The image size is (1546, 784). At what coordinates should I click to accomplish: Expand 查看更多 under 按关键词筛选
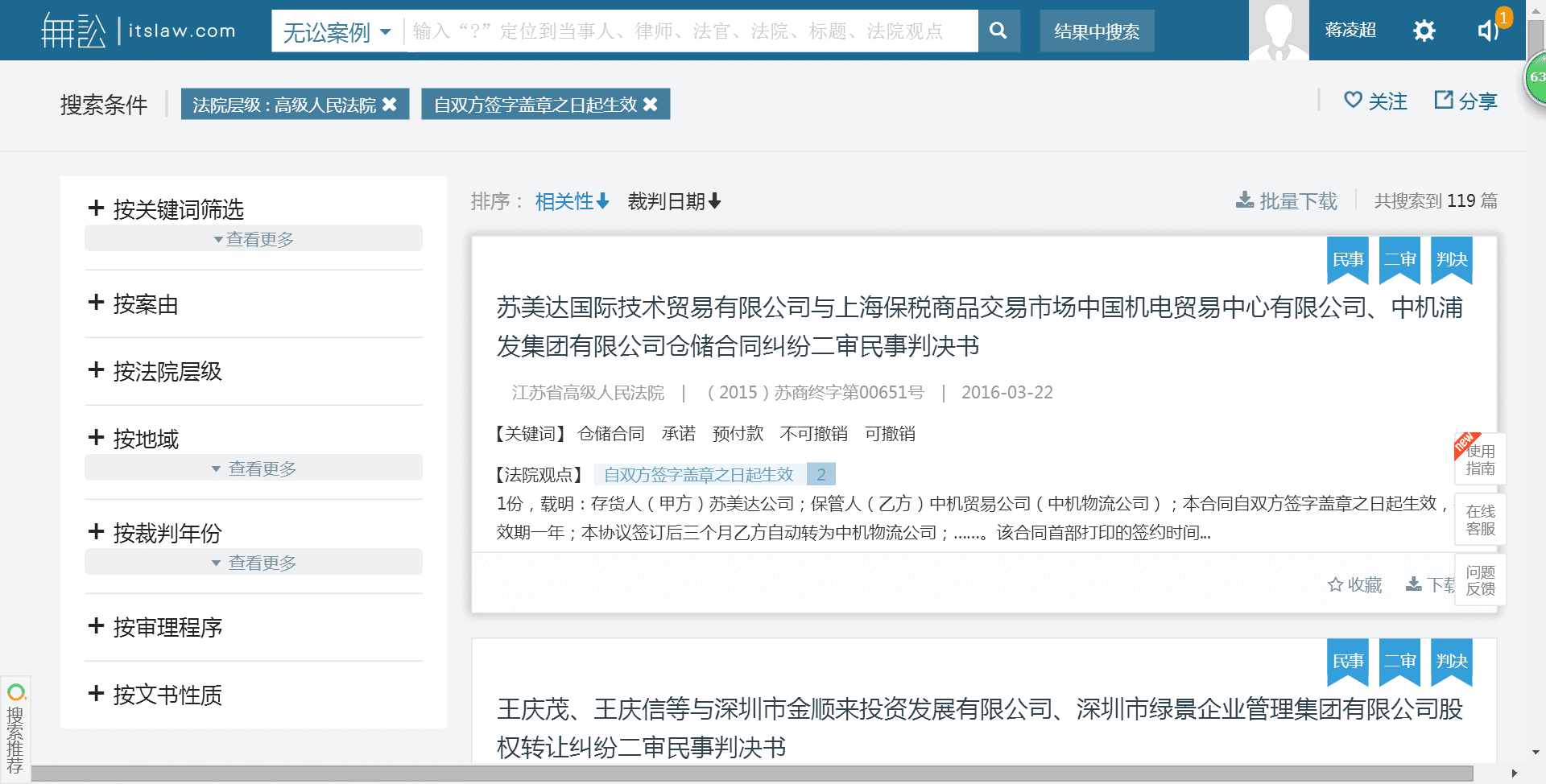[253, 238]
